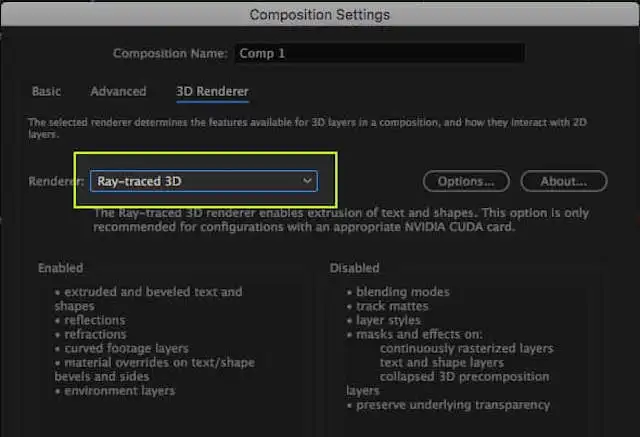This screenshot has width=640, height=437.
Task: Click the environment layers list entry
Action: point(115,391)
